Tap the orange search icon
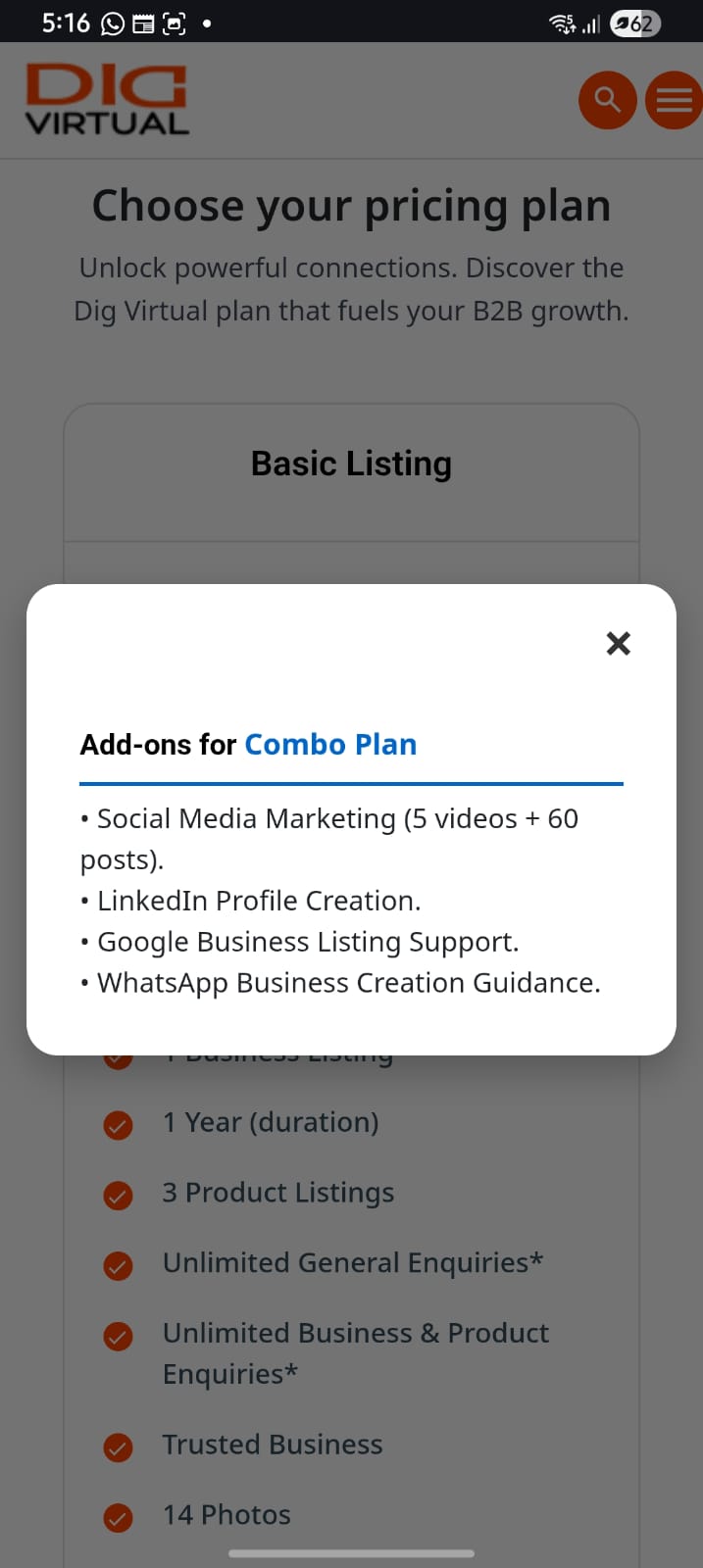The width and height of the screenshot is (703, 1568). coord(608,100)
